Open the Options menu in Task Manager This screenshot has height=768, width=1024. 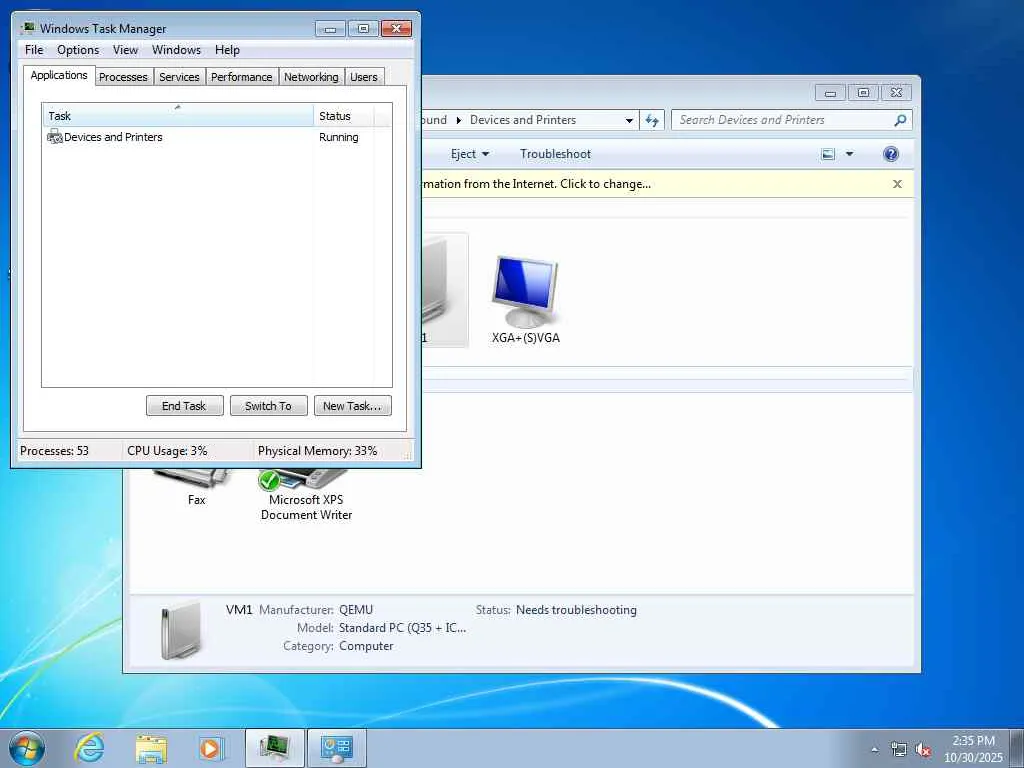(78, 50)
